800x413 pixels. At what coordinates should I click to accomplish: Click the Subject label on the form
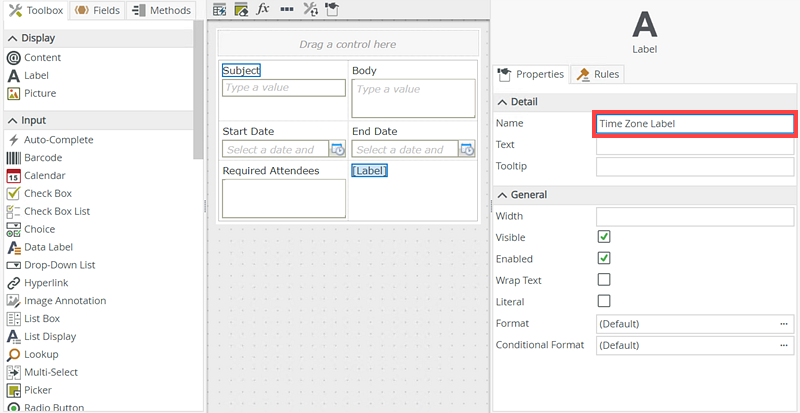(x=241, y=71)
